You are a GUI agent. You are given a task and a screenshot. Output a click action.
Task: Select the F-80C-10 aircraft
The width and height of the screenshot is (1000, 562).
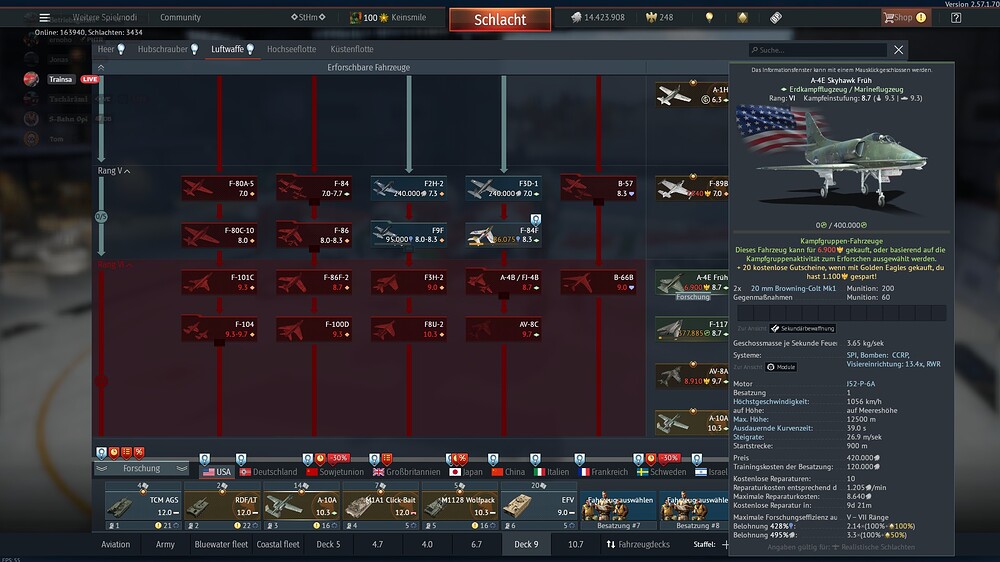pos(219,235)
